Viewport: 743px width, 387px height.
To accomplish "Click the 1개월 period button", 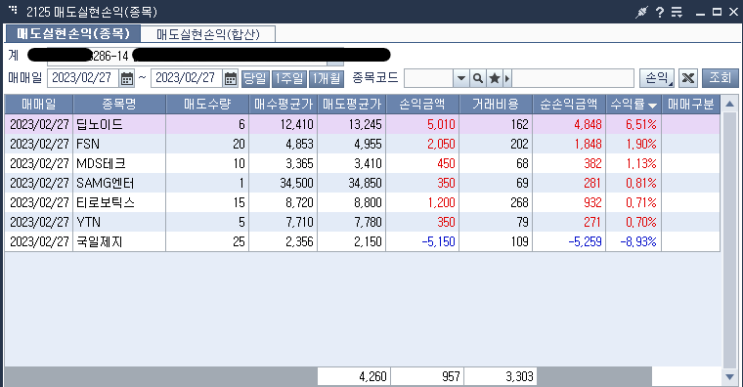I will click(x=326, y=78).
